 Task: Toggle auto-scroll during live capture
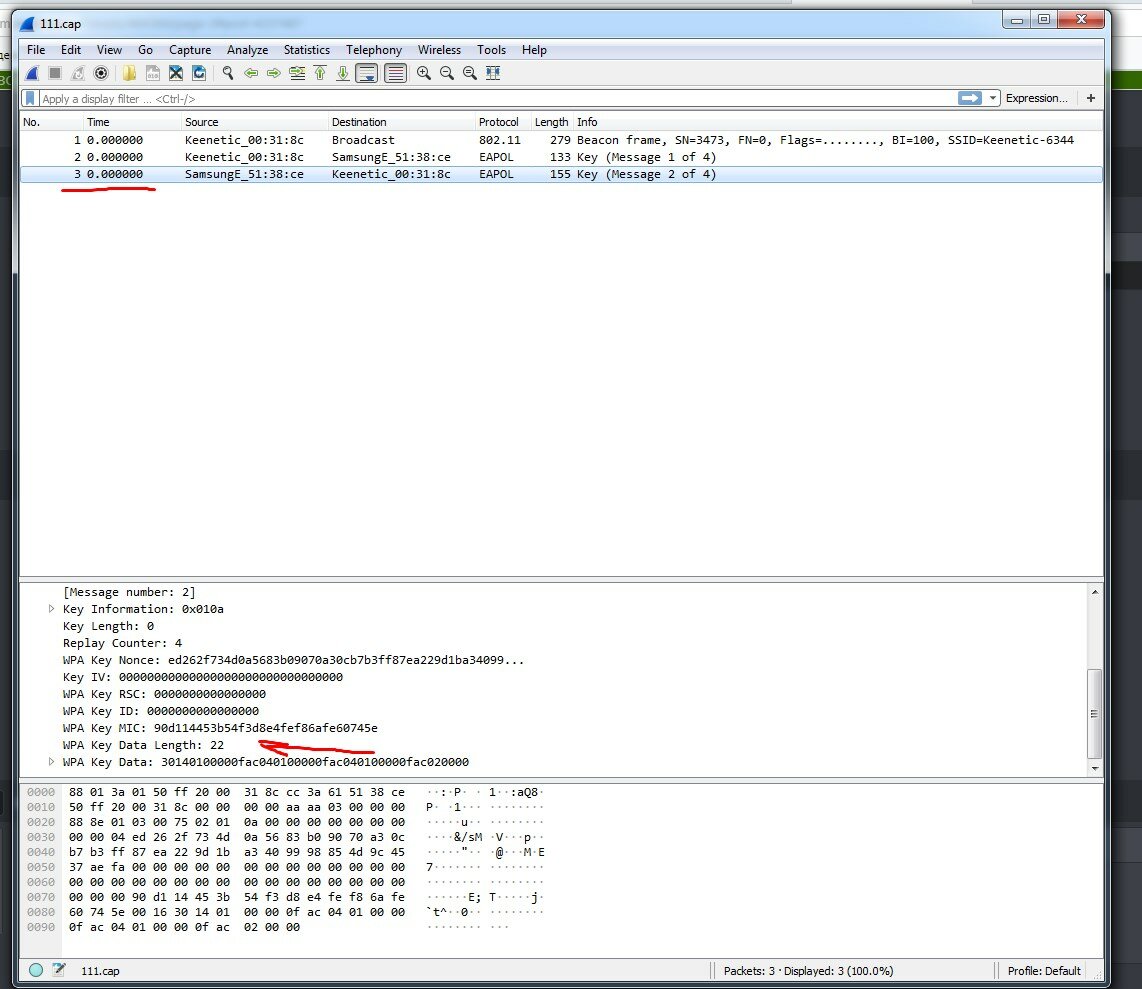pyautogui.click(x=367, y=73)
